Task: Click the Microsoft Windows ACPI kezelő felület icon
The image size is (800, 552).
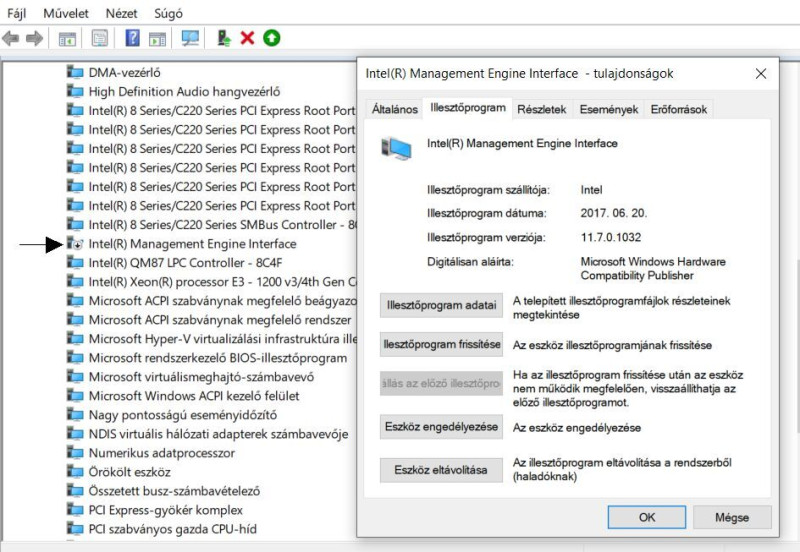Action: (x=75, y=395)
